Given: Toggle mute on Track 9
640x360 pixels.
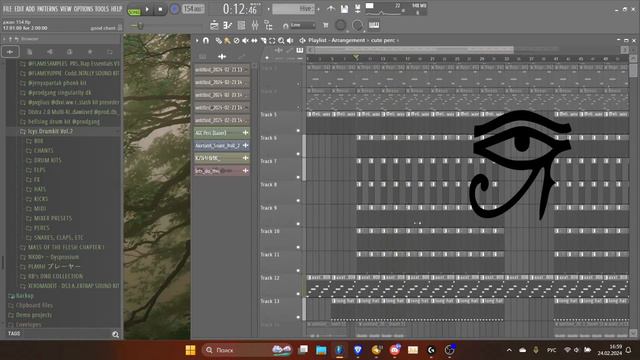Looking at the screenshot, I should click(x=298, y=224).
